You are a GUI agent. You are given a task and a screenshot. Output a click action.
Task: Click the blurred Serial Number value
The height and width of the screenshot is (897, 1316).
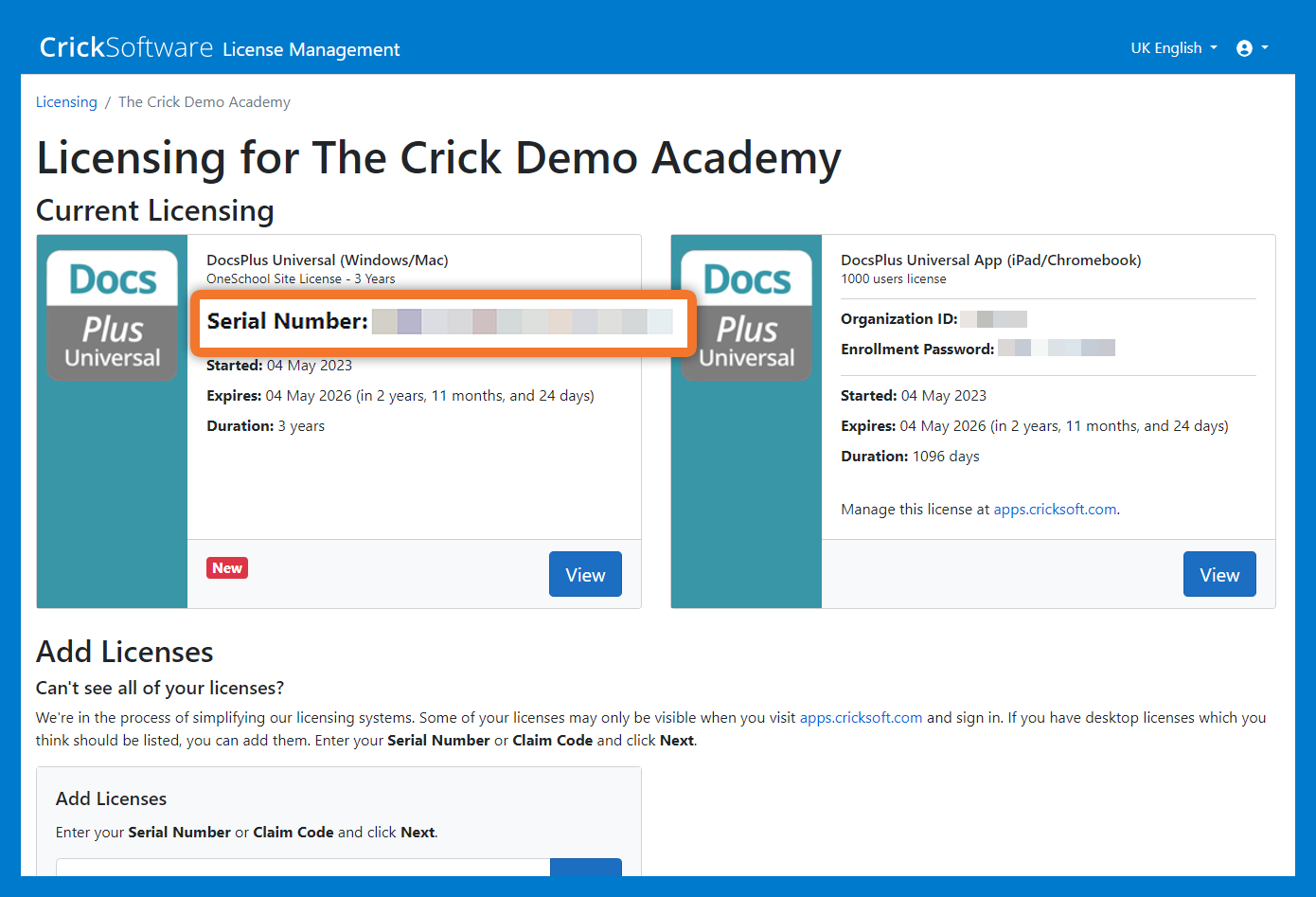click(522, 322)
